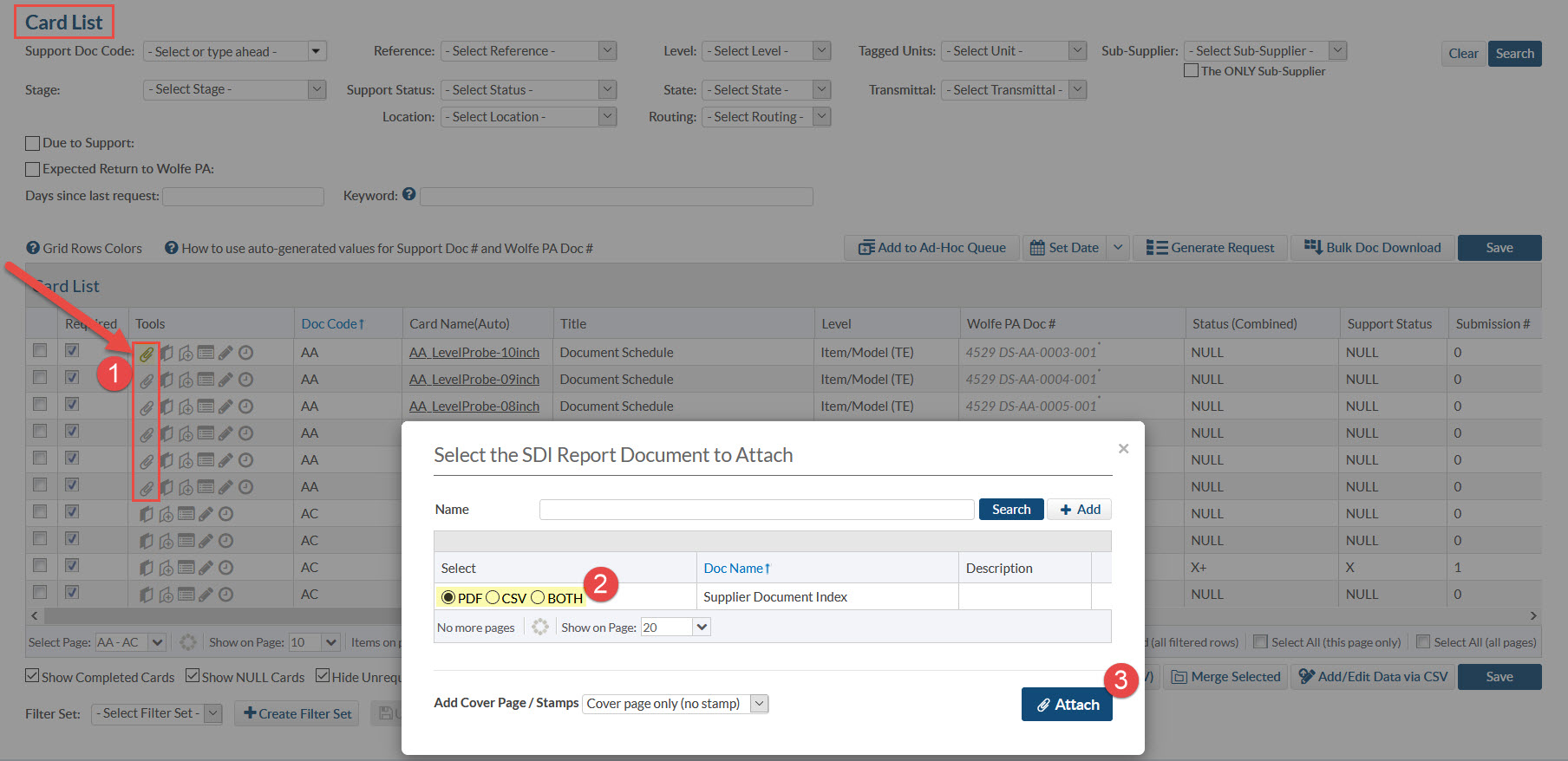Click Keyword input field
Screen dimensions: 1568x761
click(x=617, y=197)
